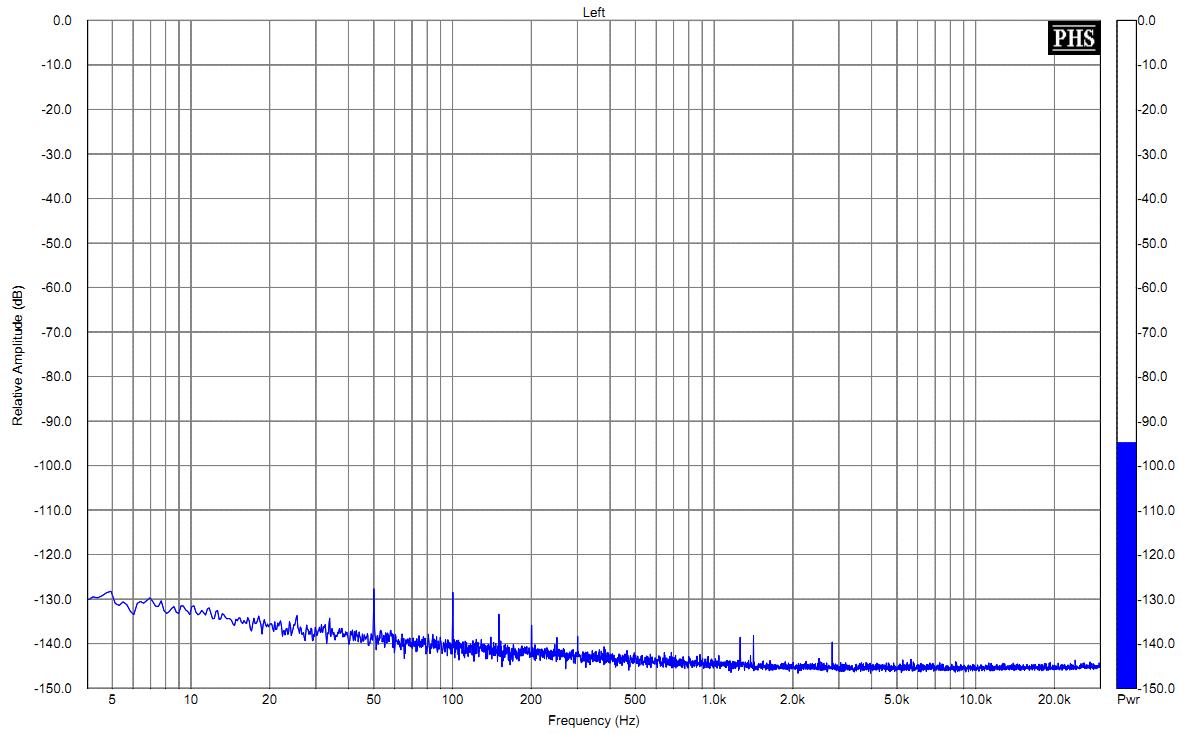The width and height of the screenshot is (1182, 734).
Task: Click the 'Relative Amplitude (dB)' axis label
Action: [17, 355]
